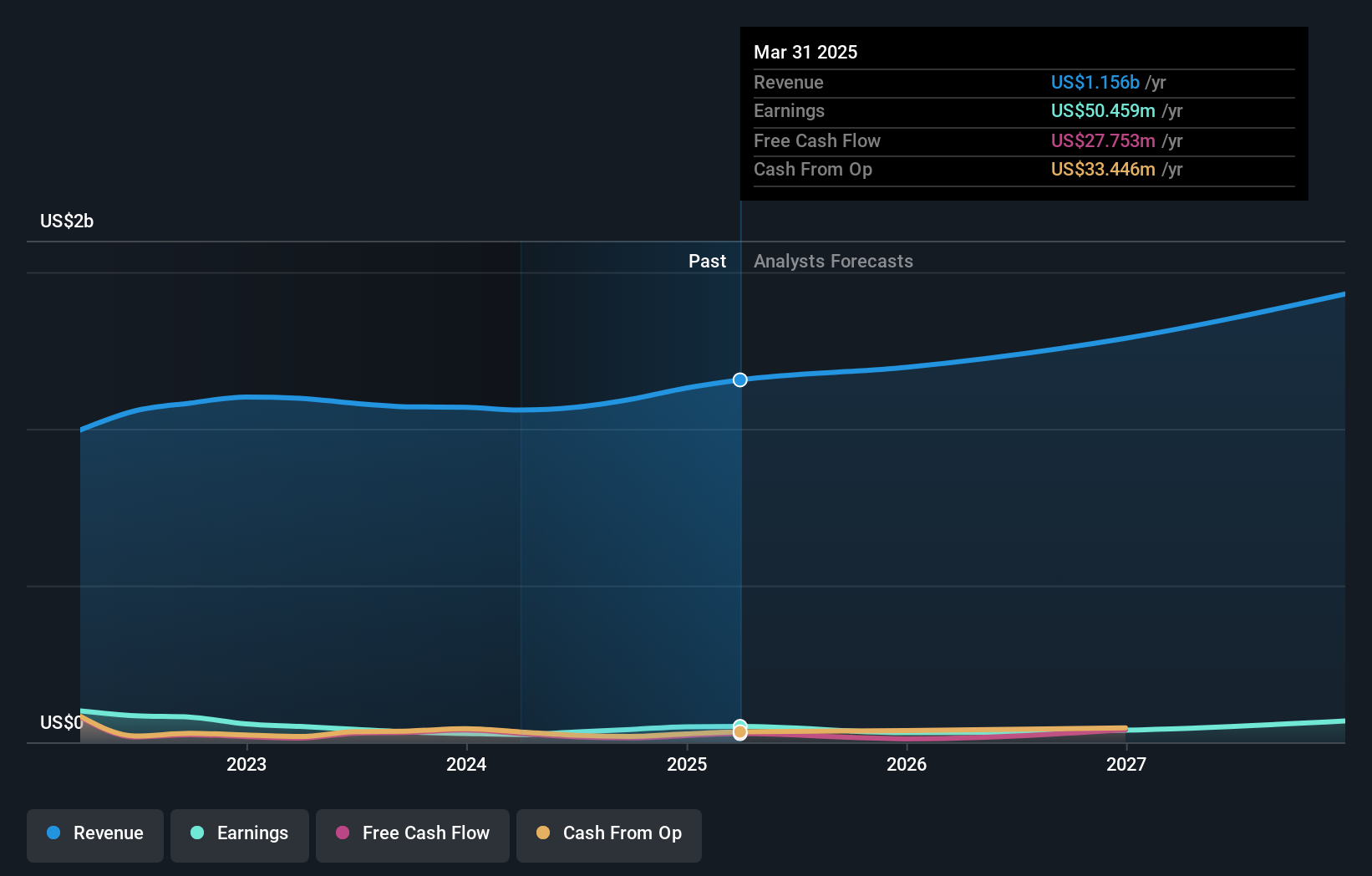The width and height of the screenshot is (1372, 876).
Task: Toggle the Revenue legend button
Action: tap(95, 835)
